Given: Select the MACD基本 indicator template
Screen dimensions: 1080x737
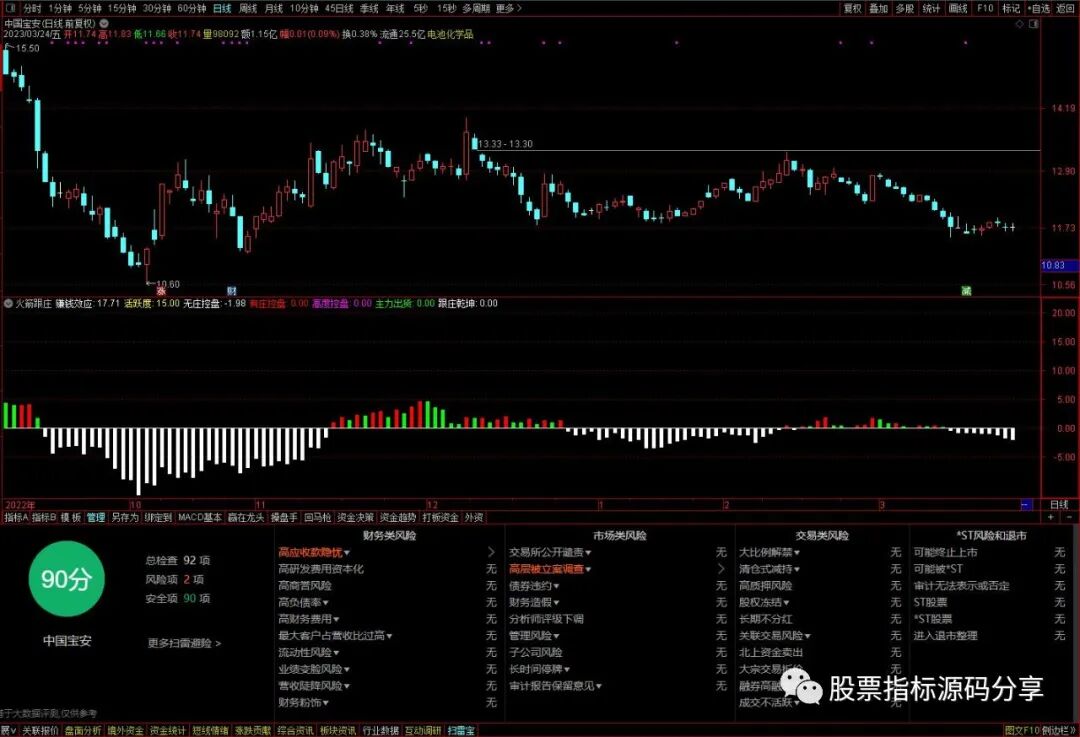Looking at the screenshot, I should click(200, 517).
